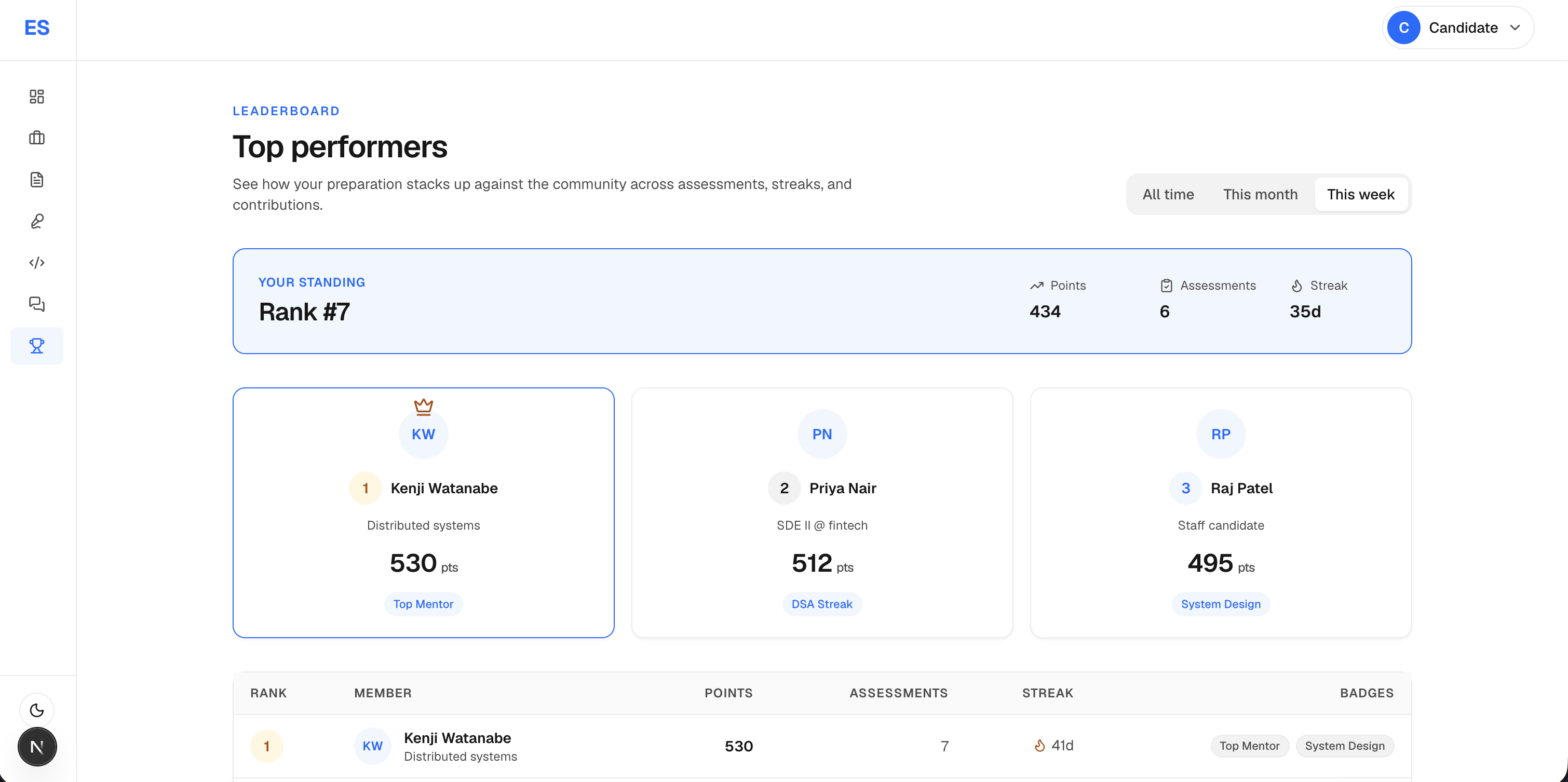
Task: Switch to the All time tab
Action: click(x=1168, y=194)
